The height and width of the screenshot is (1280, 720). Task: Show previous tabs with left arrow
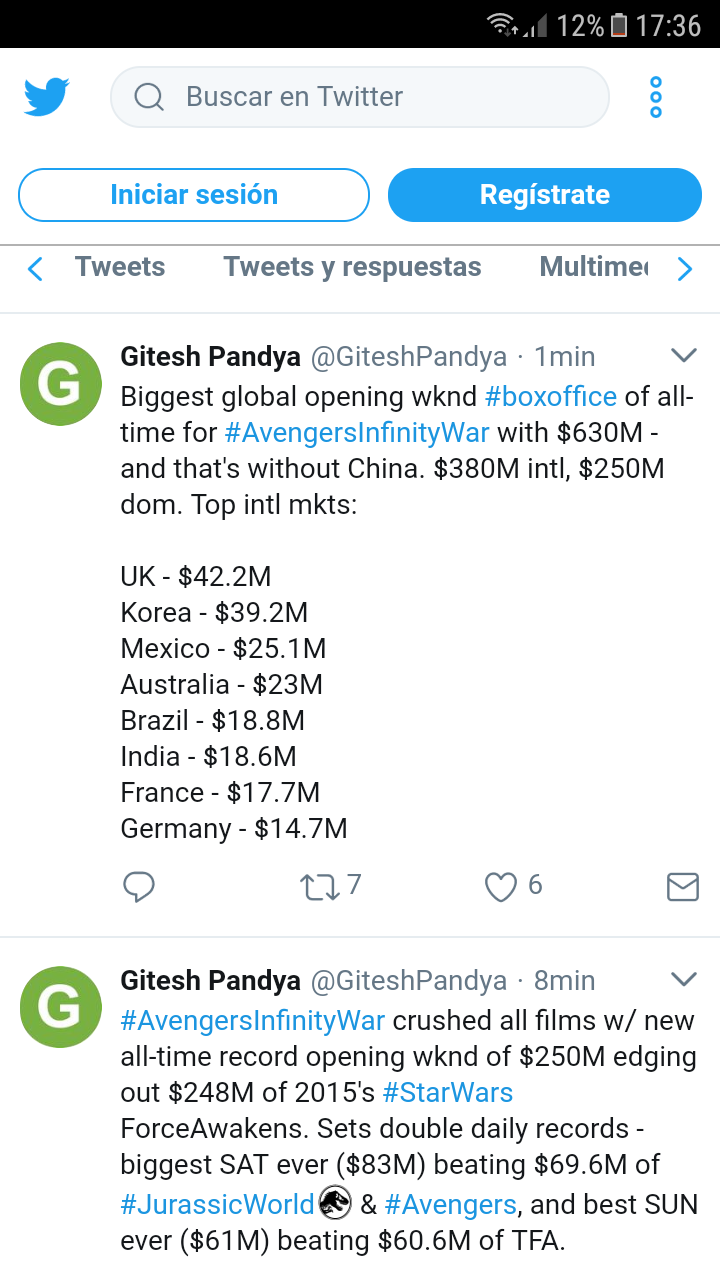tap(35, 269)
